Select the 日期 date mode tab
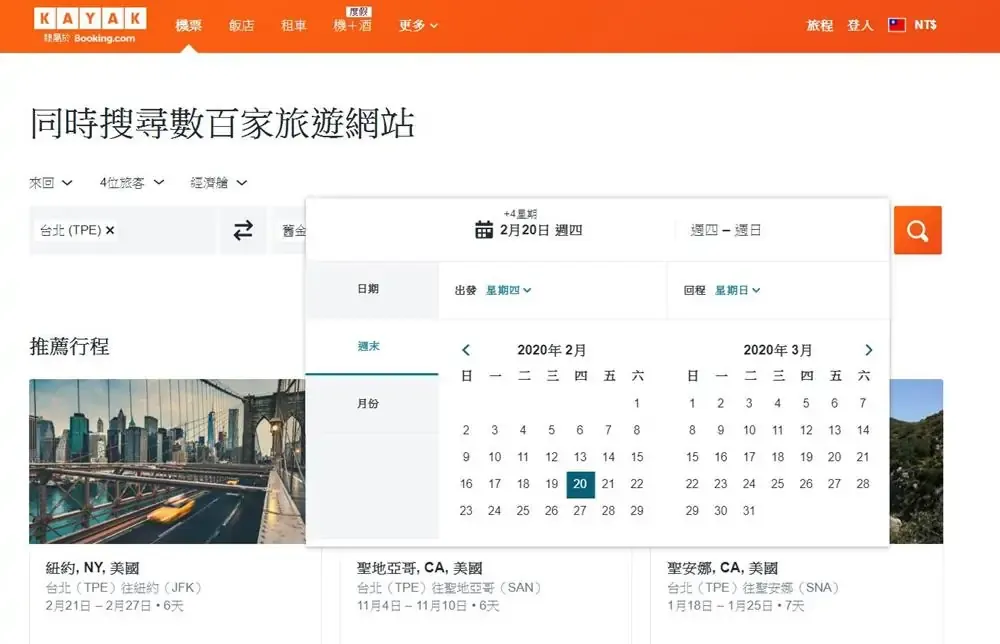The image size is (1000, 644). pyautogui.click(x=368, y=289)
